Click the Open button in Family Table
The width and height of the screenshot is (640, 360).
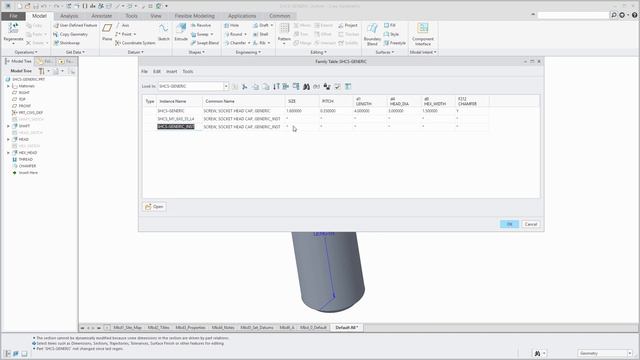[x=154, y=207]
